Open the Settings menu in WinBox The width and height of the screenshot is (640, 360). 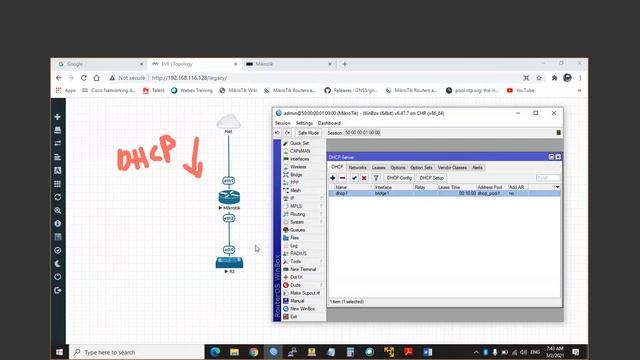pos(304,123)
